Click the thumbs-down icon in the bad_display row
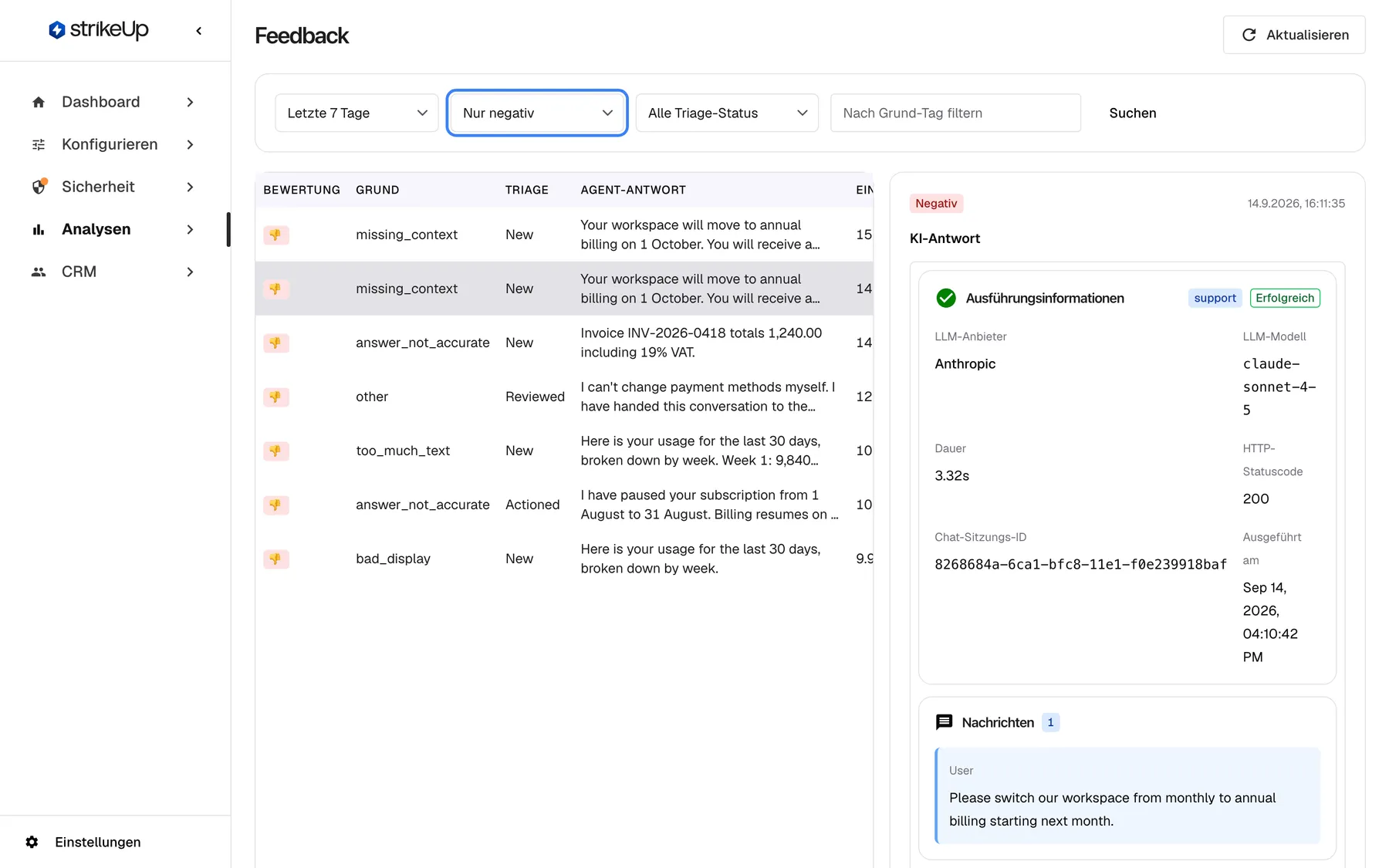Image resolution: width=1389 pixels, height=868 pixels. coord(276,559)
